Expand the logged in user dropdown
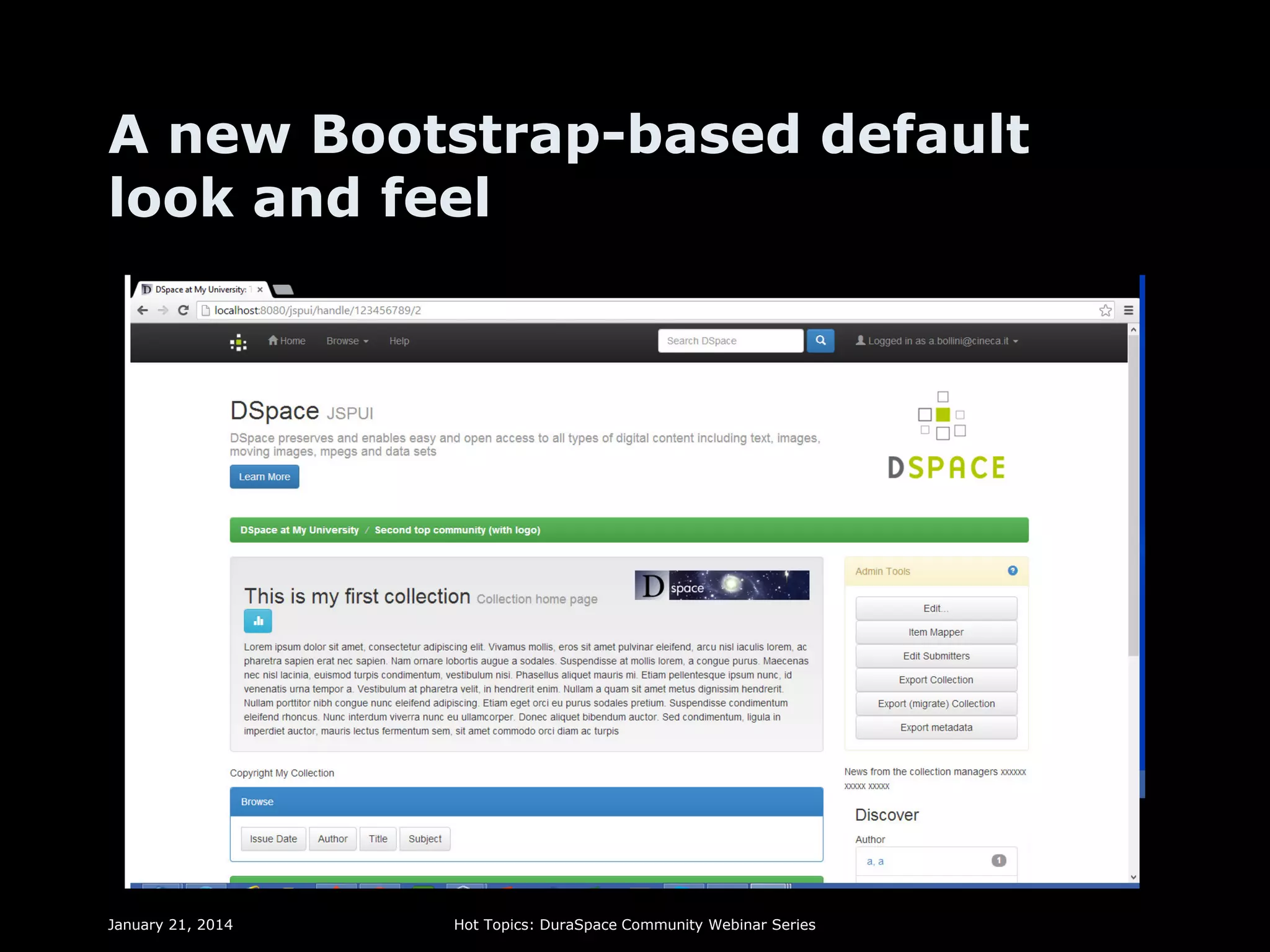This screenshot has width=1270, height=952. (937, 341)
